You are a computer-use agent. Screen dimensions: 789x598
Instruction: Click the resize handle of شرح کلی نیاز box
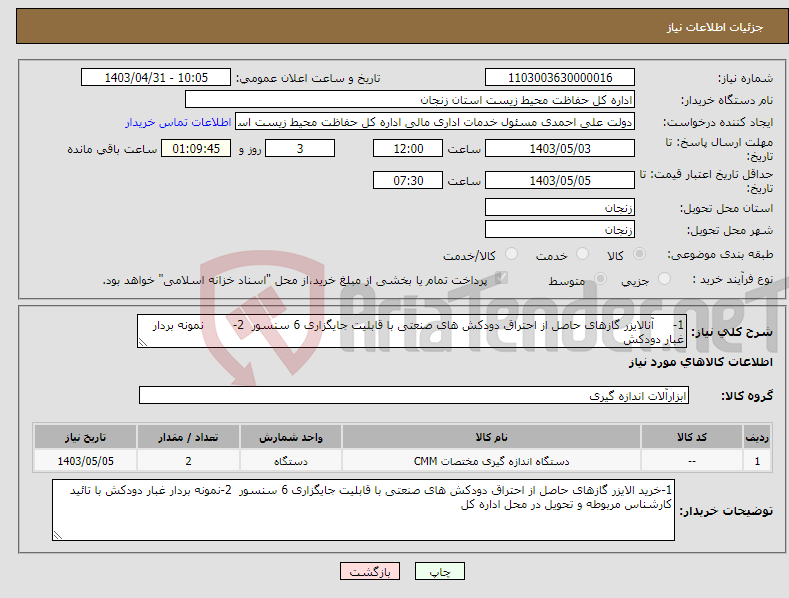143,342
